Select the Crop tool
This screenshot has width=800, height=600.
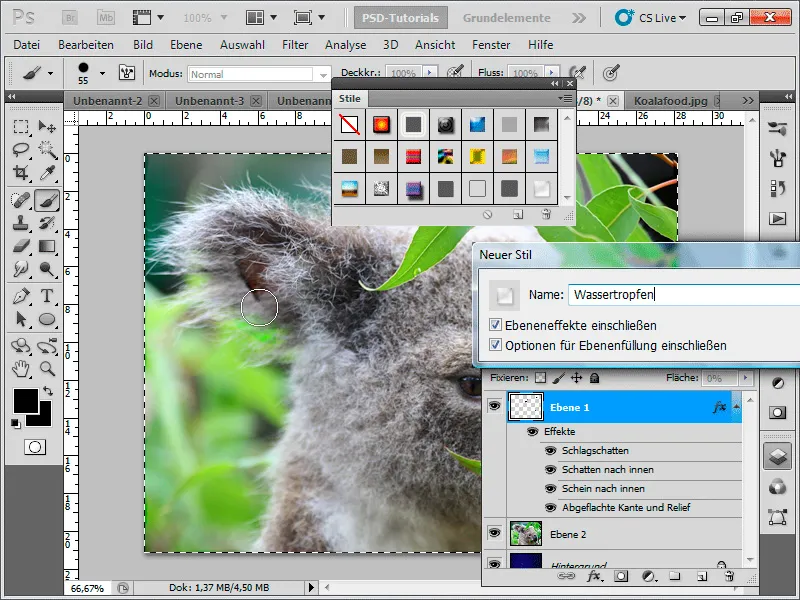(x=21, y=173)
